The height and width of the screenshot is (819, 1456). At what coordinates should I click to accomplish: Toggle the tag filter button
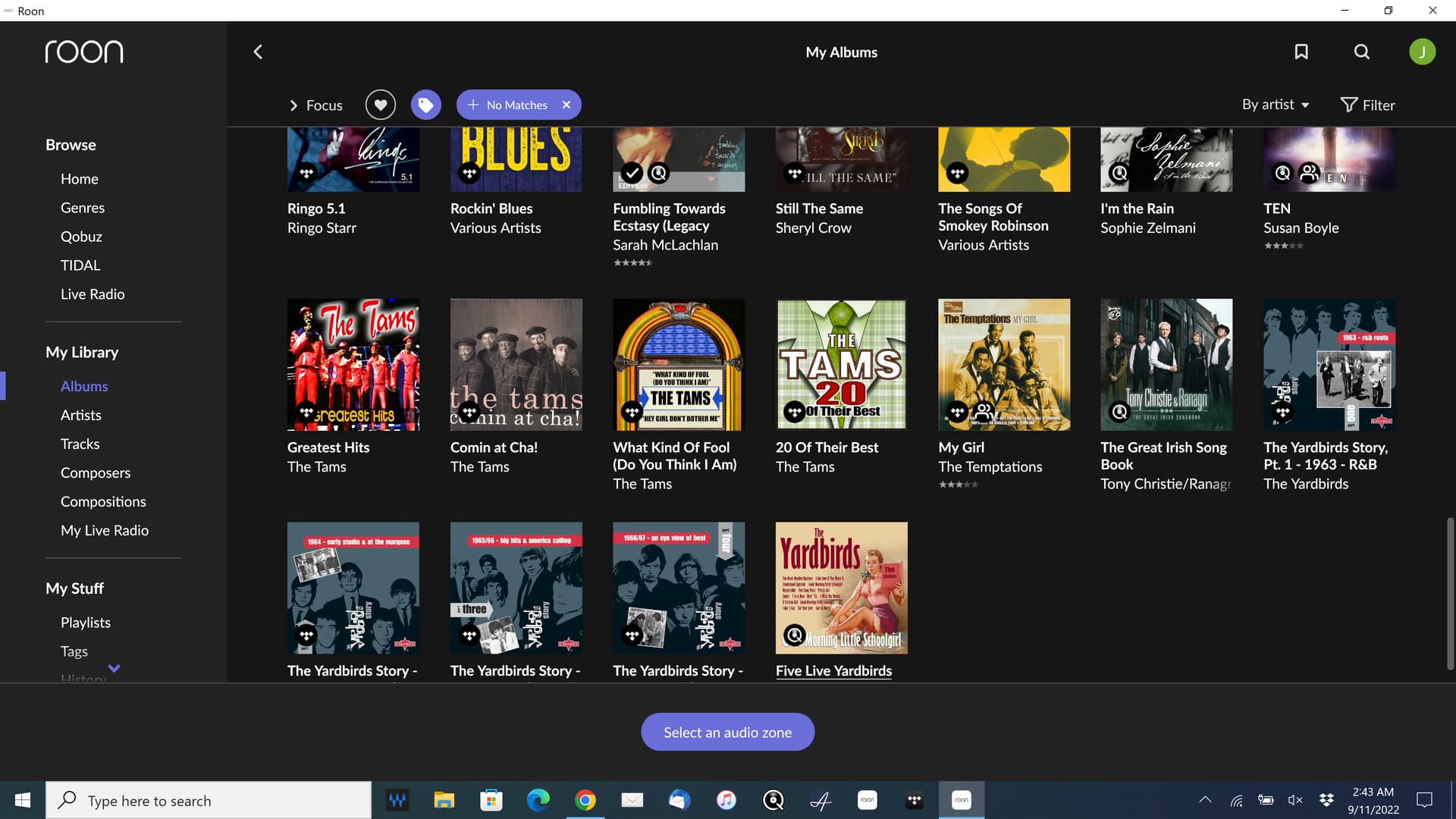click(x=426, y=105)
